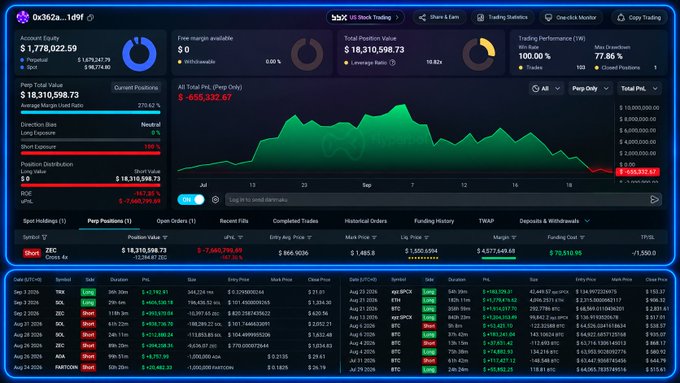680x383 pixels.
Task: Click the purple wallet avatar icon
Action: 23,17
